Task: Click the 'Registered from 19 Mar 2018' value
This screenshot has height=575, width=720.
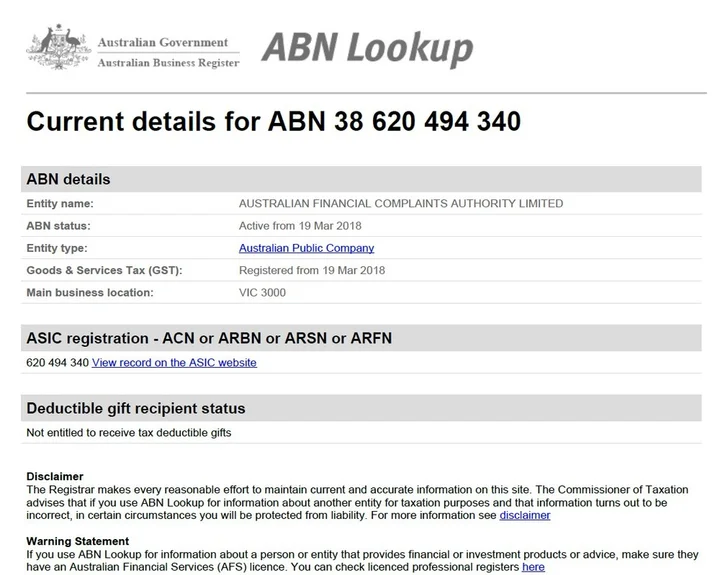Action: pyautogui.click(x=312, y=271)
